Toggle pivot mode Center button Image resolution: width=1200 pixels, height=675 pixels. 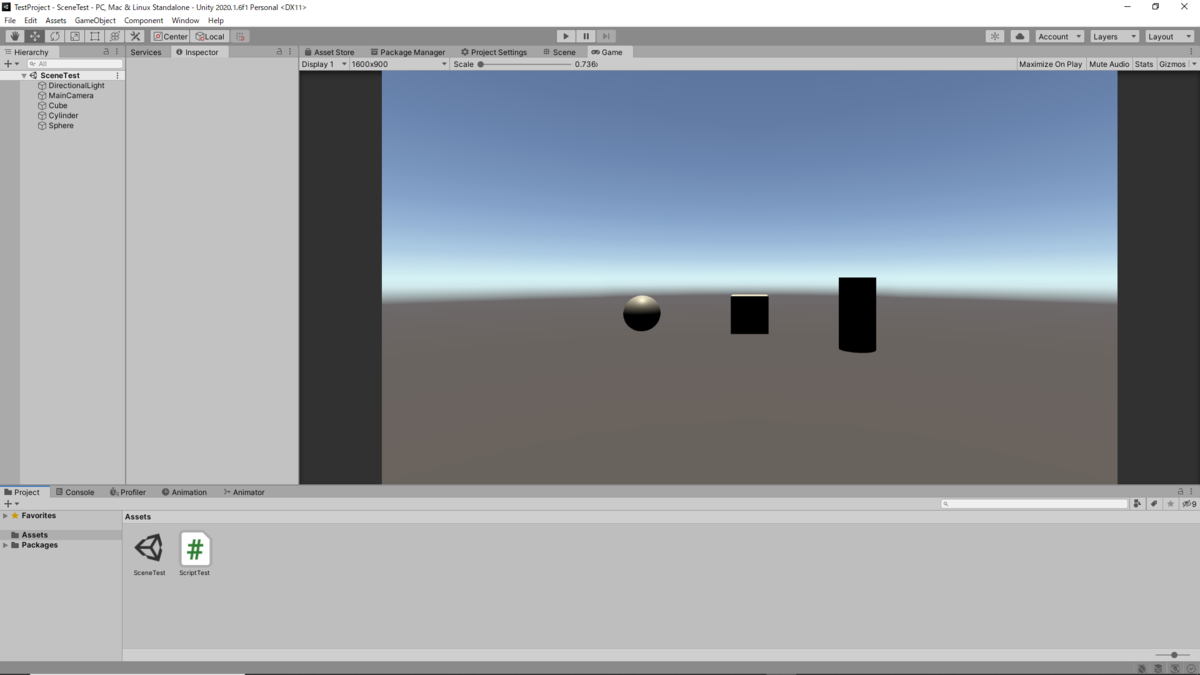171,36
